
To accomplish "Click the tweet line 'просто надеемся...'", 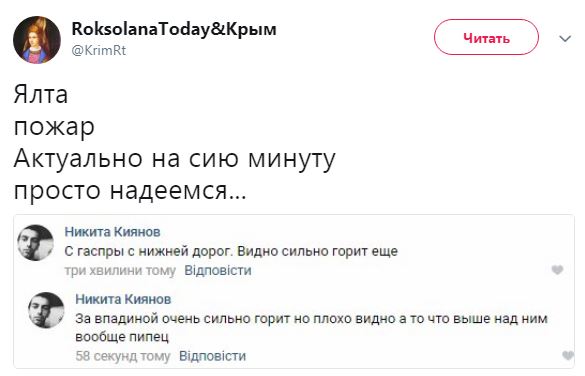I will tap(130, 190).
